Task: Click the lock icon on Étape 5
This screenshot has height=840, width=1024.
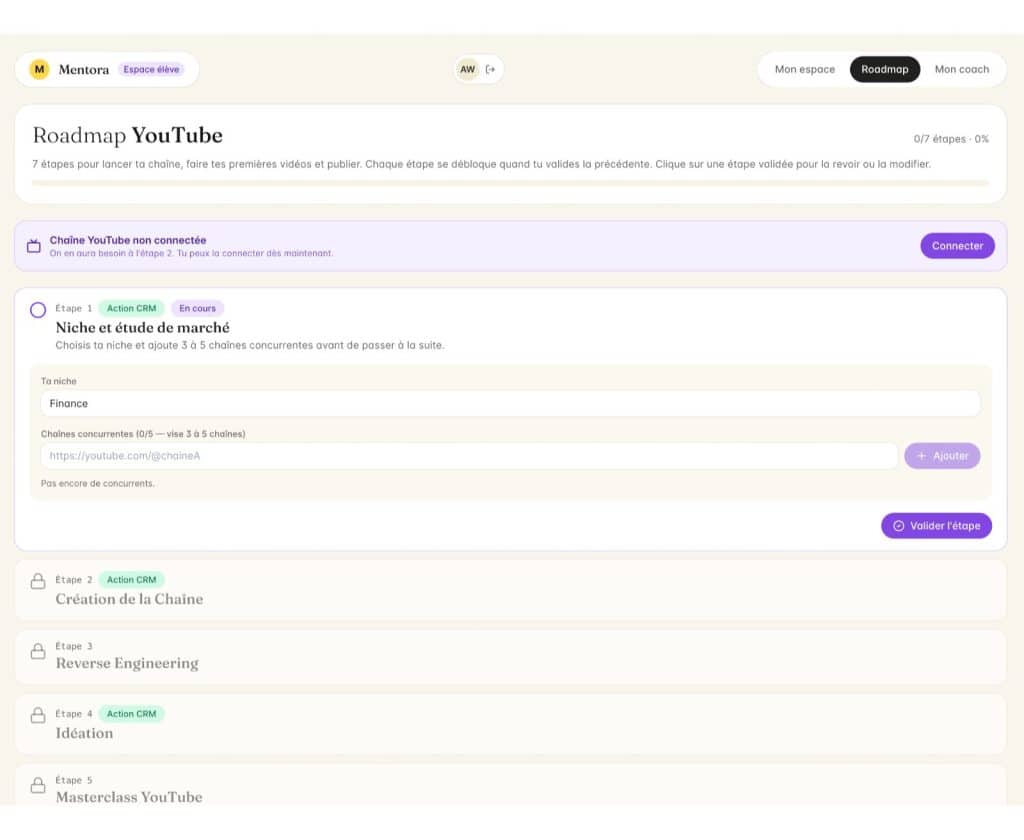Action: (38, 785)
